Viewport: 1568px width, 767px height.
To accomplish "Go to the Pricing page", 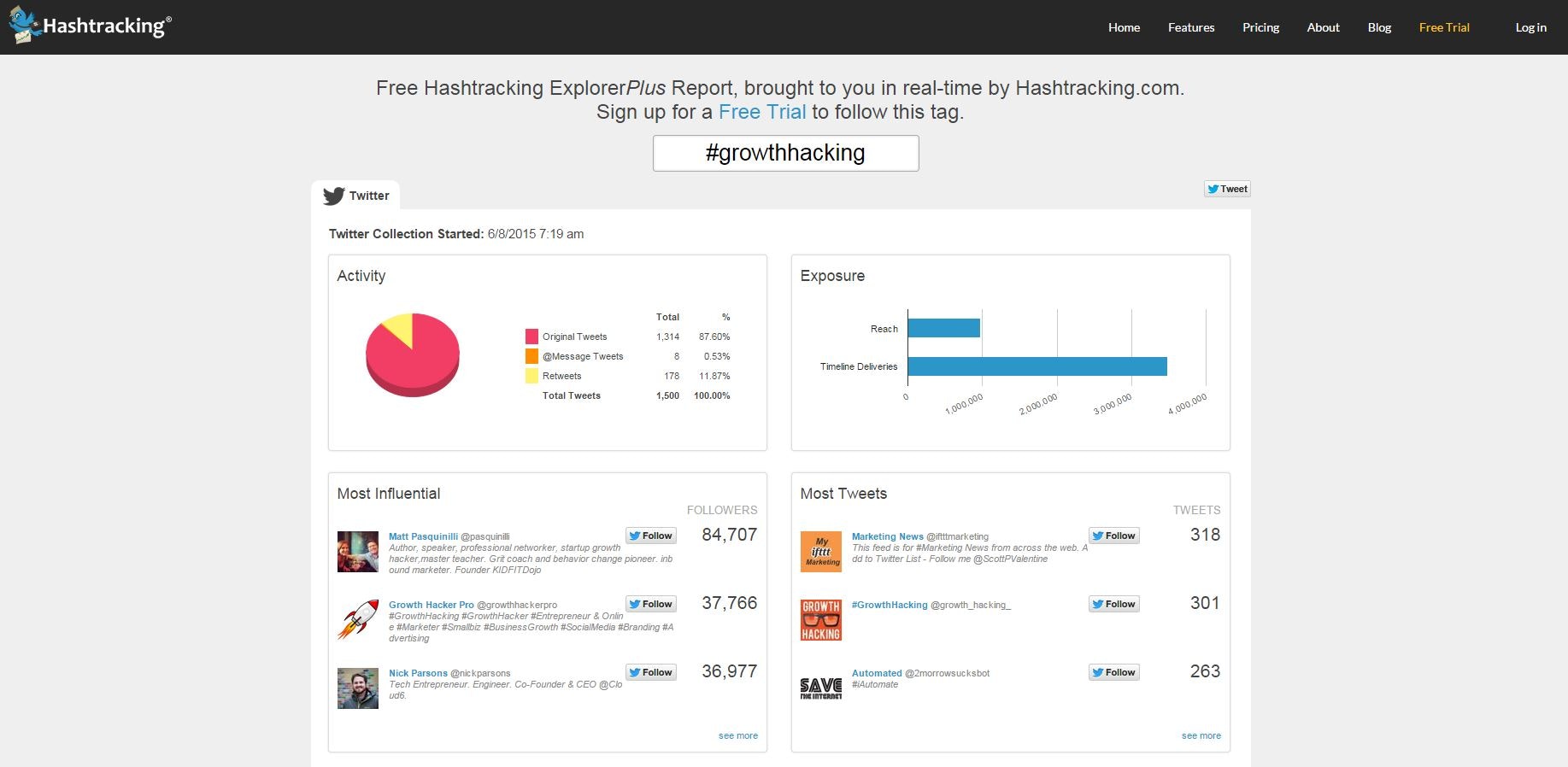I will 1260,27.
